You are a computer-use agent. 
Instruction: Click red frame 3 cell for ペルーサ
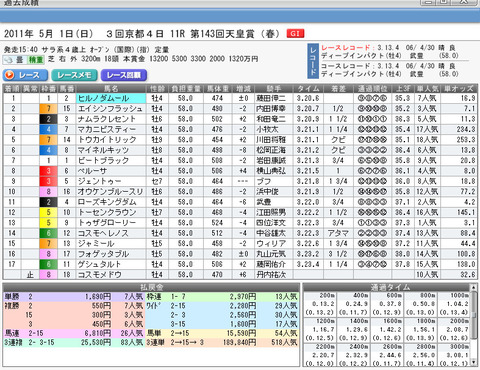coord(49,171)
